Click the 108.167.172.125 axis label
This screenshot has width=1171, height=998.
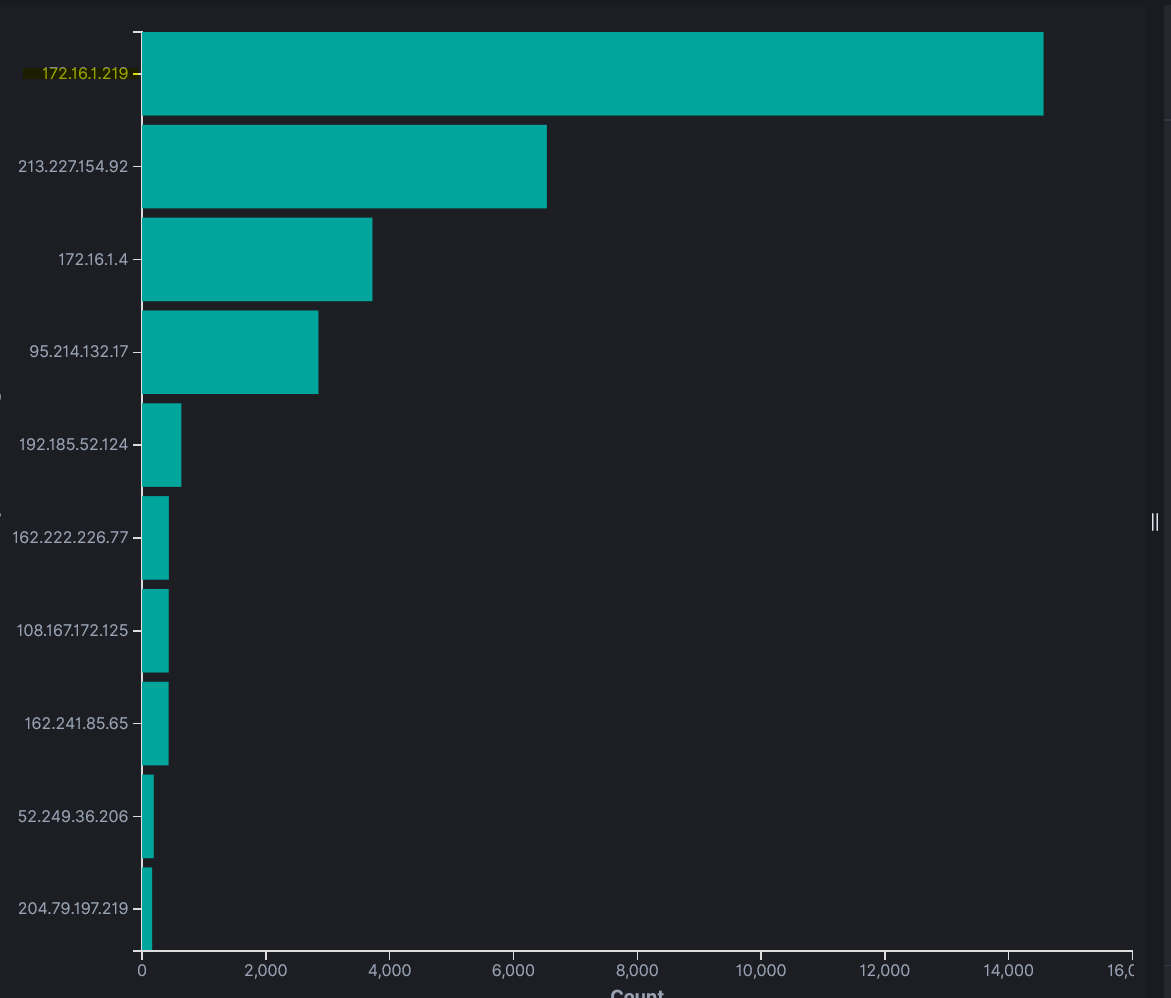click(72, 631)
